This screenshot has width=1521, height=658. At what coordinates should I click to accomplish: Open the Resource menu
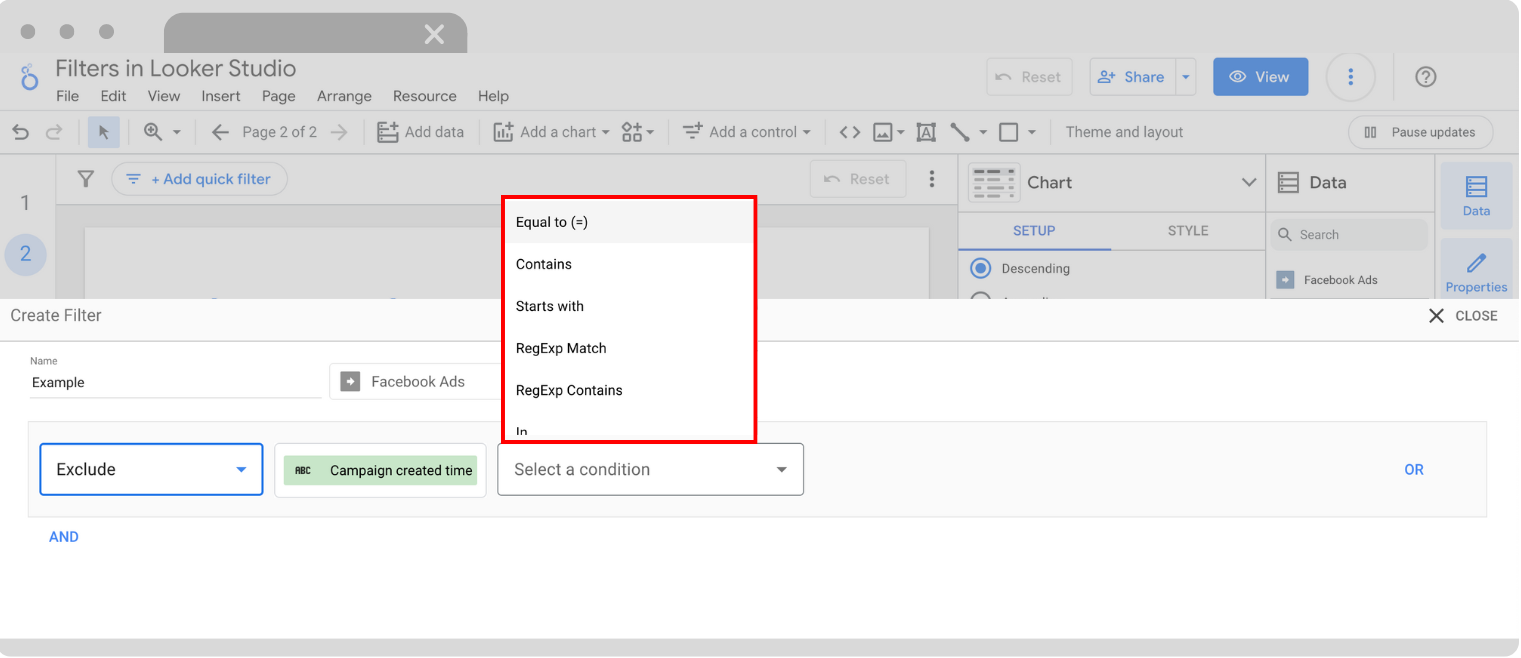424,95
